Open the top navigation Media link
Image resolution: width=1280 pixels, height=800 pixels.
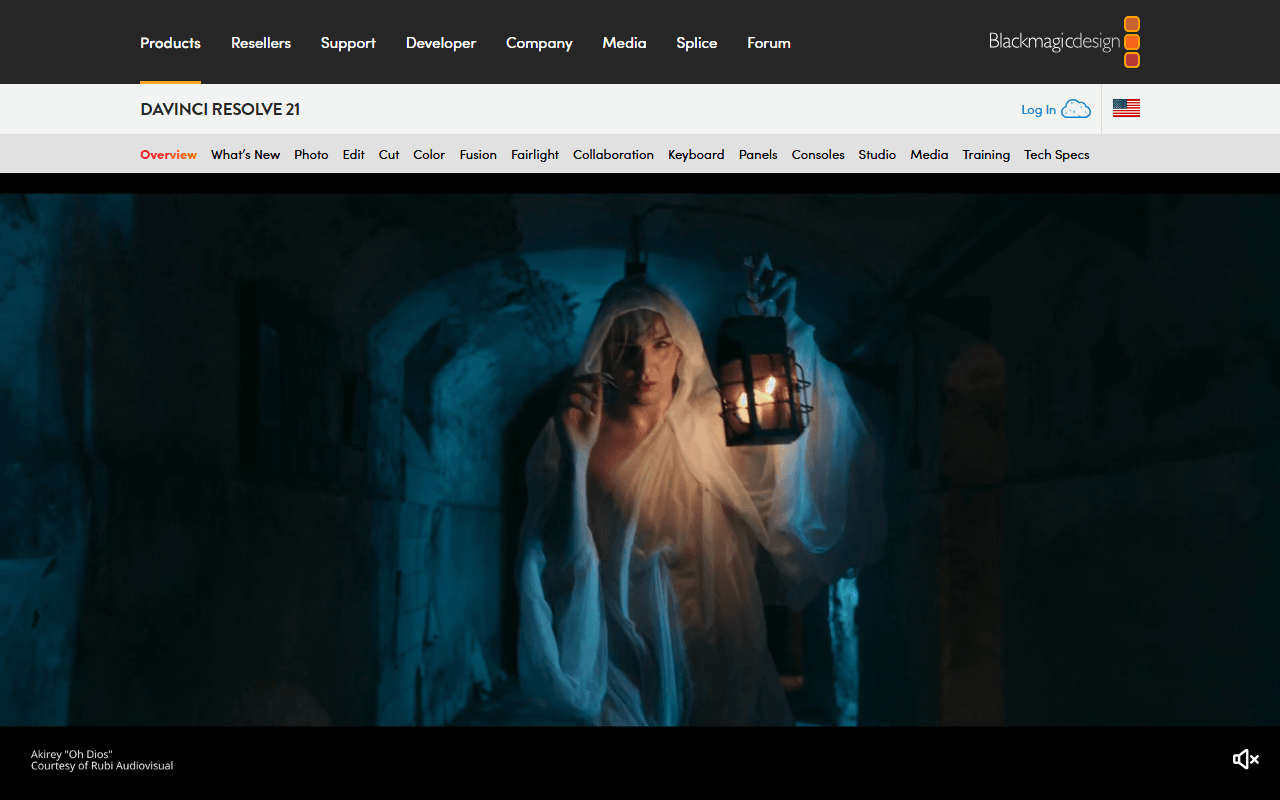[624, 43]
